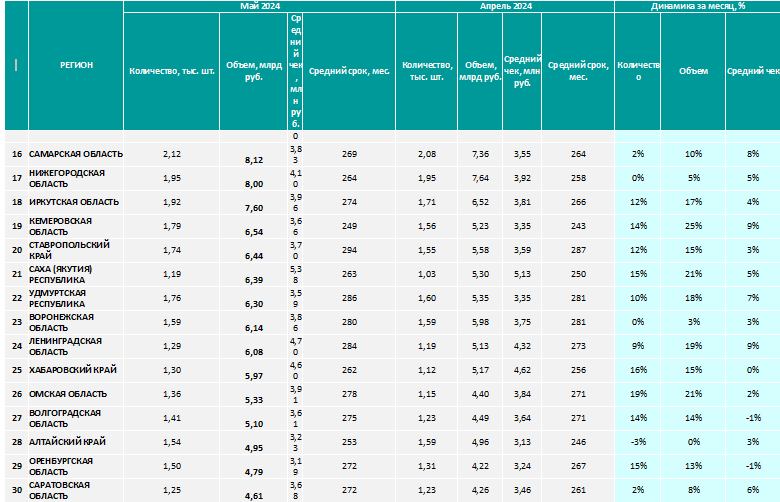This screenshot has height=502, width=780.
Task: Click April volume 4,96 in Алтайский row
Action: click(480, 442)
